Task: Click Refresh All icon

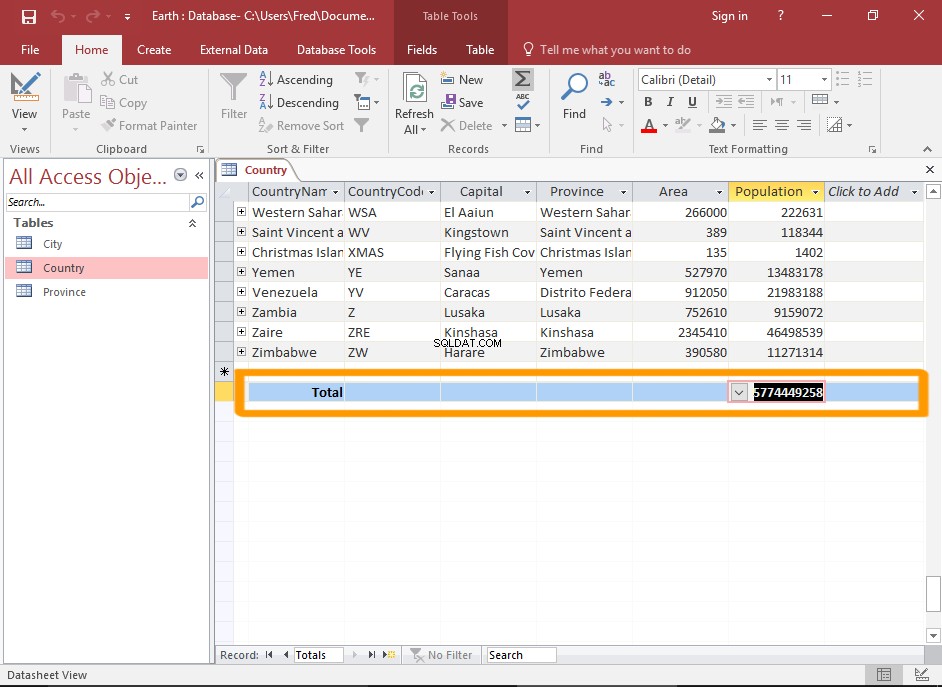Action: point(415,89)
